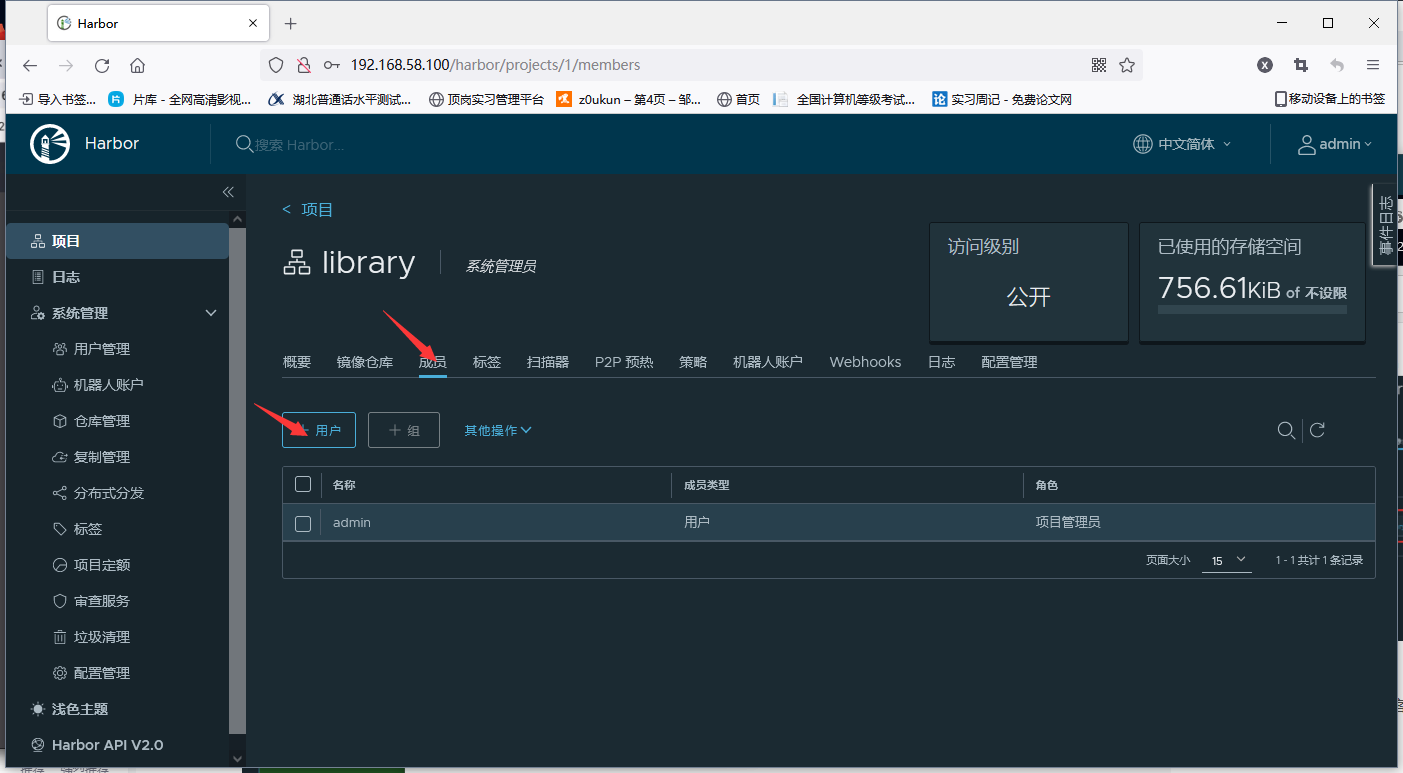
Task: Click the shield tracking protection icon
Action: tap(276, 65)
